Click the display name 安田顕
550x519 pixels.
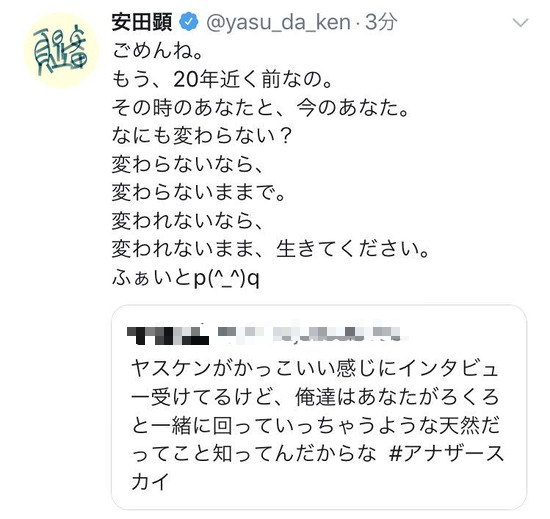coord(142,22)
